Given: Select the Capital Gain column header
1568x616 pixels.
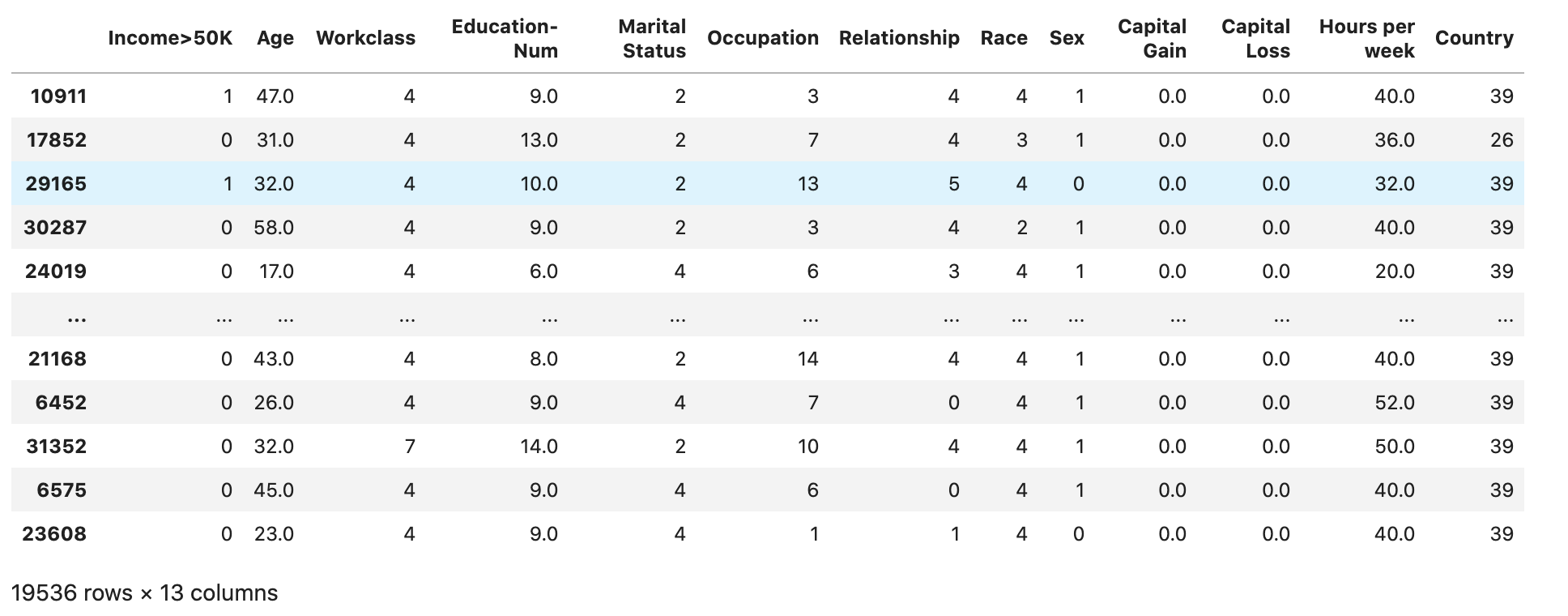Looking at the screenshot, I should coord(1152,38).
